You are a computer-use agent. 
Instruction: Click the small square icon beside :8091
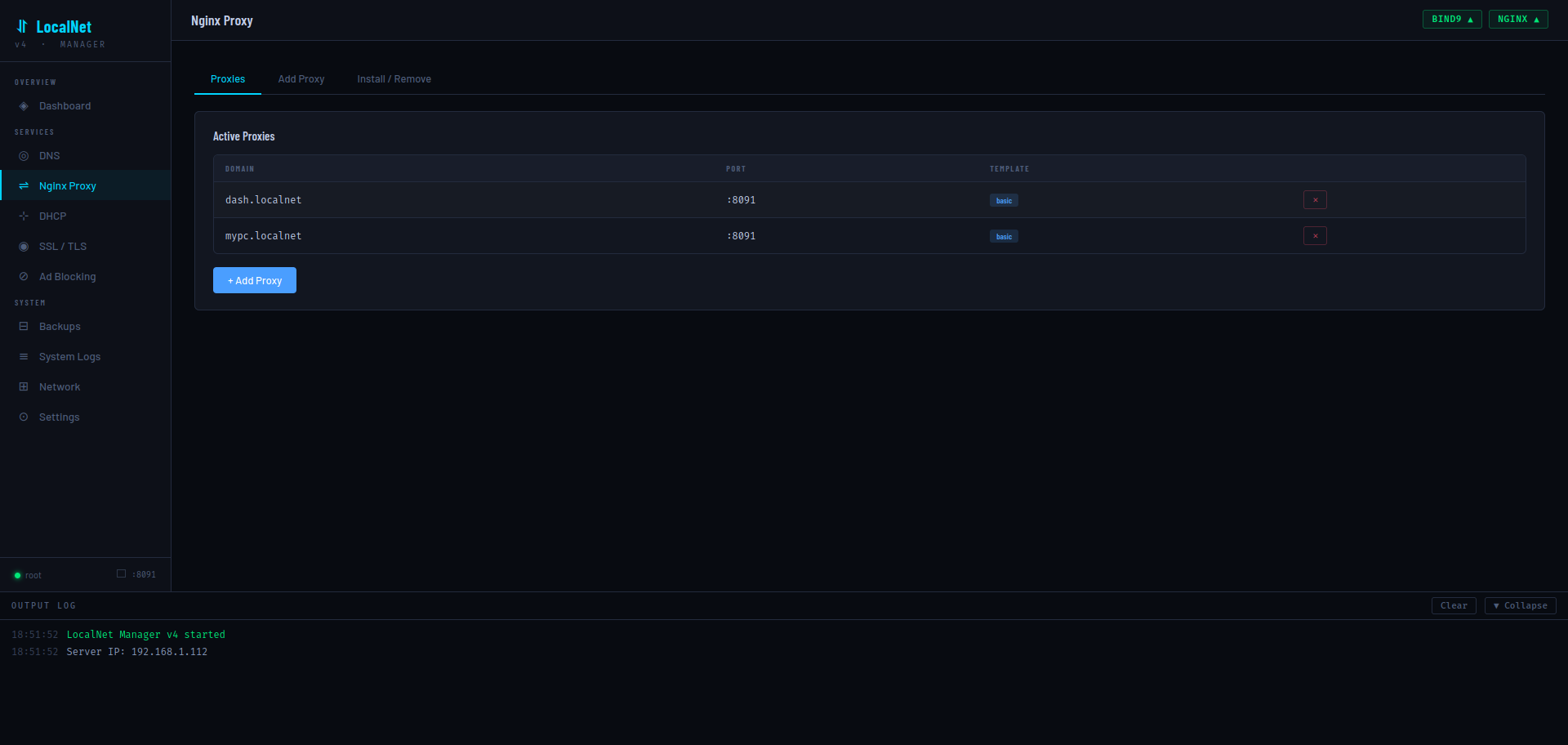click(x=121, y=573)
